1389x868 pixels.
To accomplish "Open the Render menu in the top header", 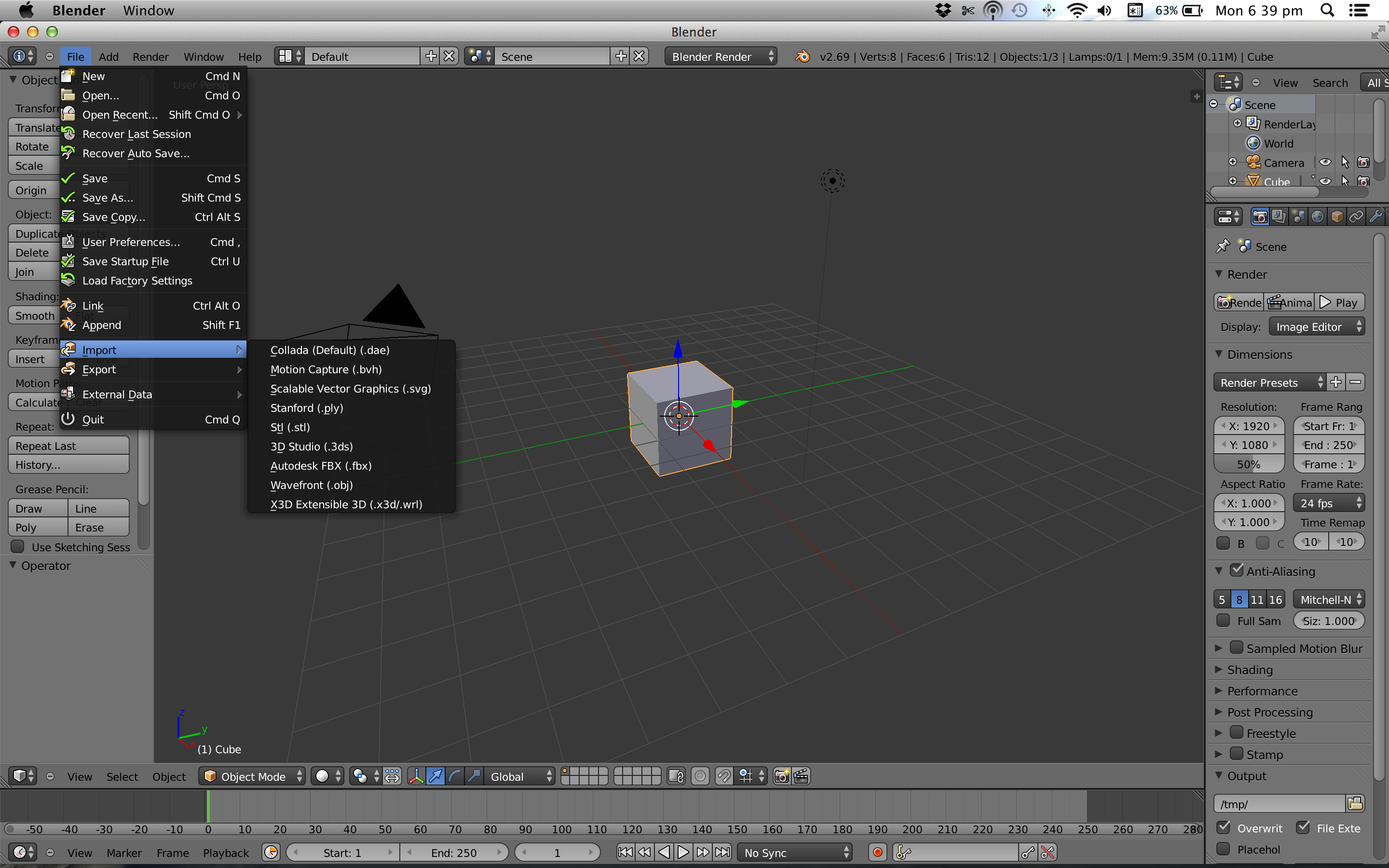I will [x=150, y=56].
